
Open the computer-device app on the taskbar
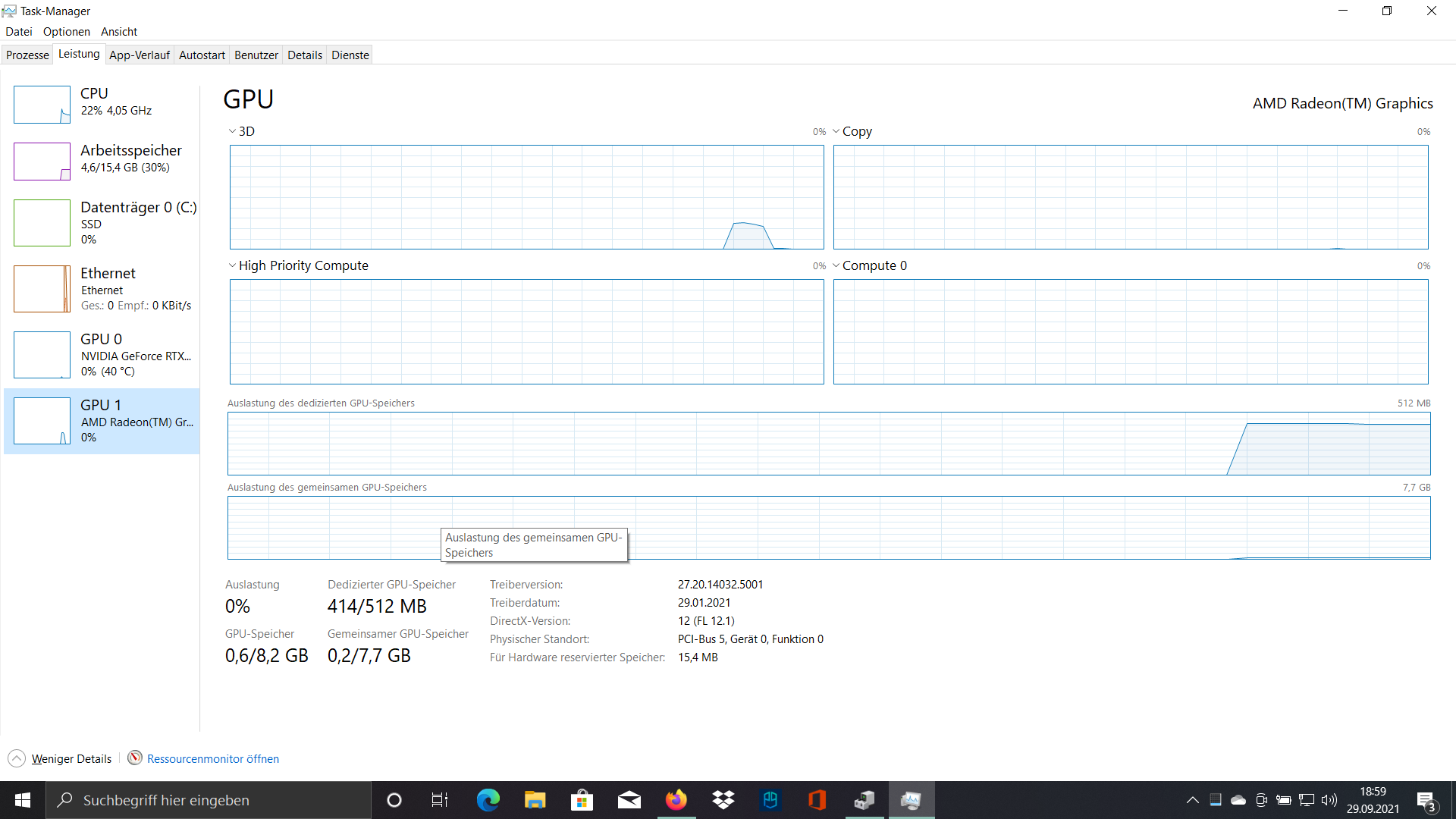click(x=864, y=800)
